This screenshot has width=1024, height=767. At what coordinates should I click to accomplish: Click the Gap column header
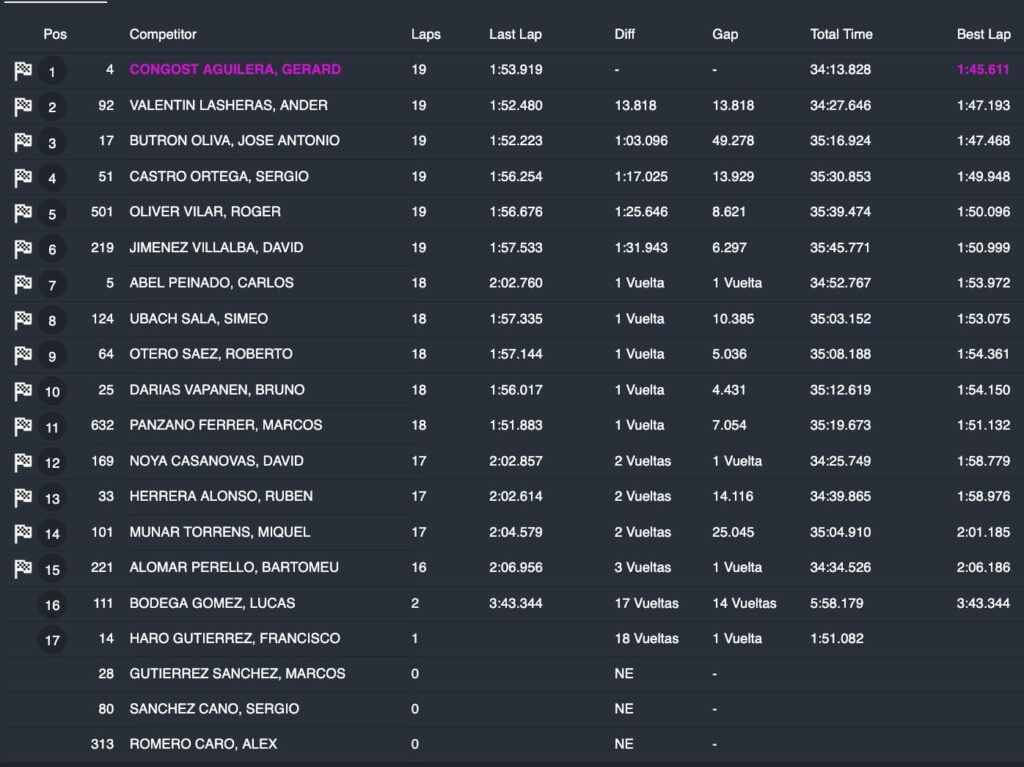(x=725, y=34)
